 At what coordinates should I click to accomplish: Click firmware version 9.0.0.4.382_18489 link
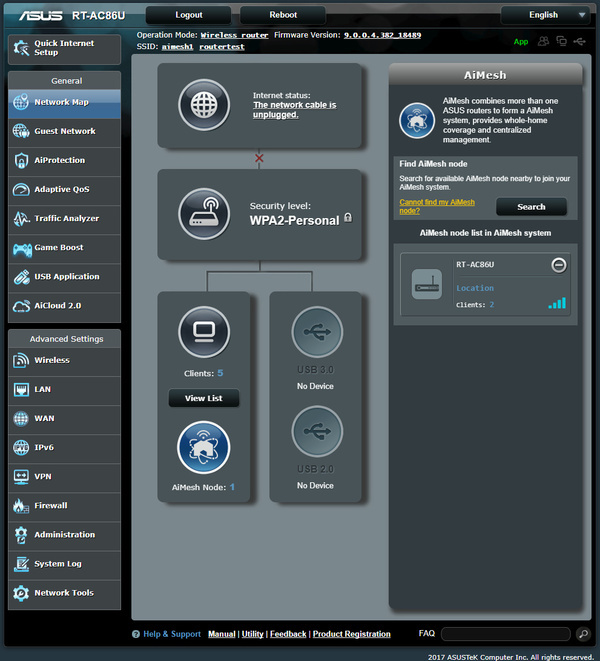click(x=382, y=35)
